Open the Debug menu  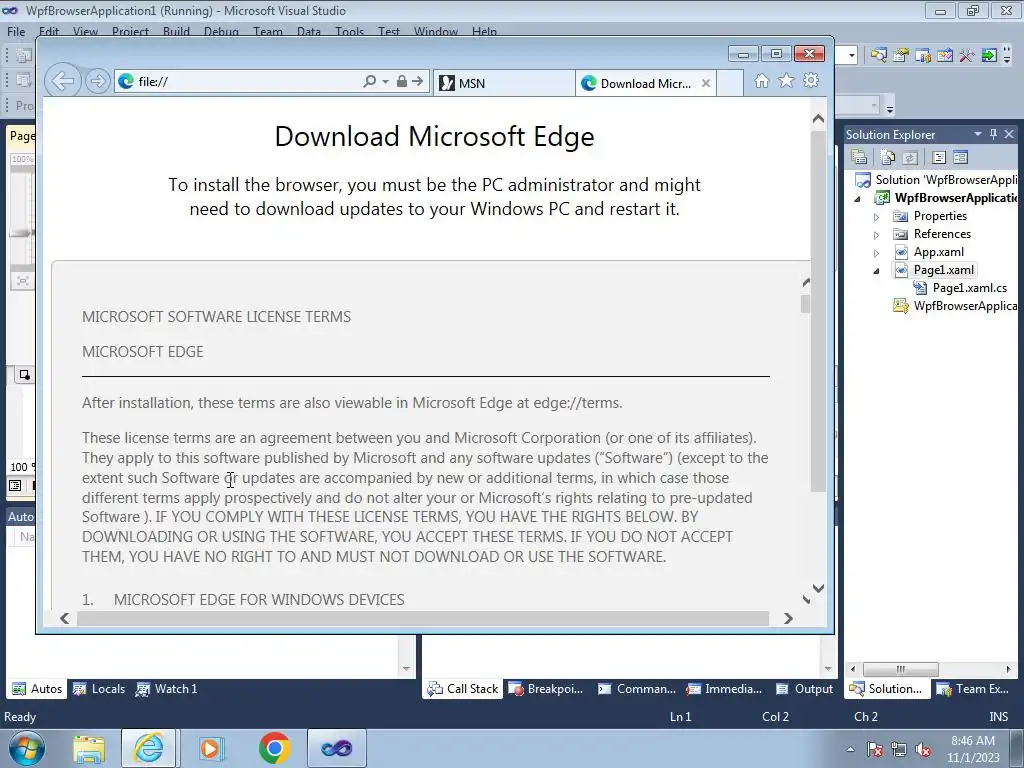[x=221, y=31]
